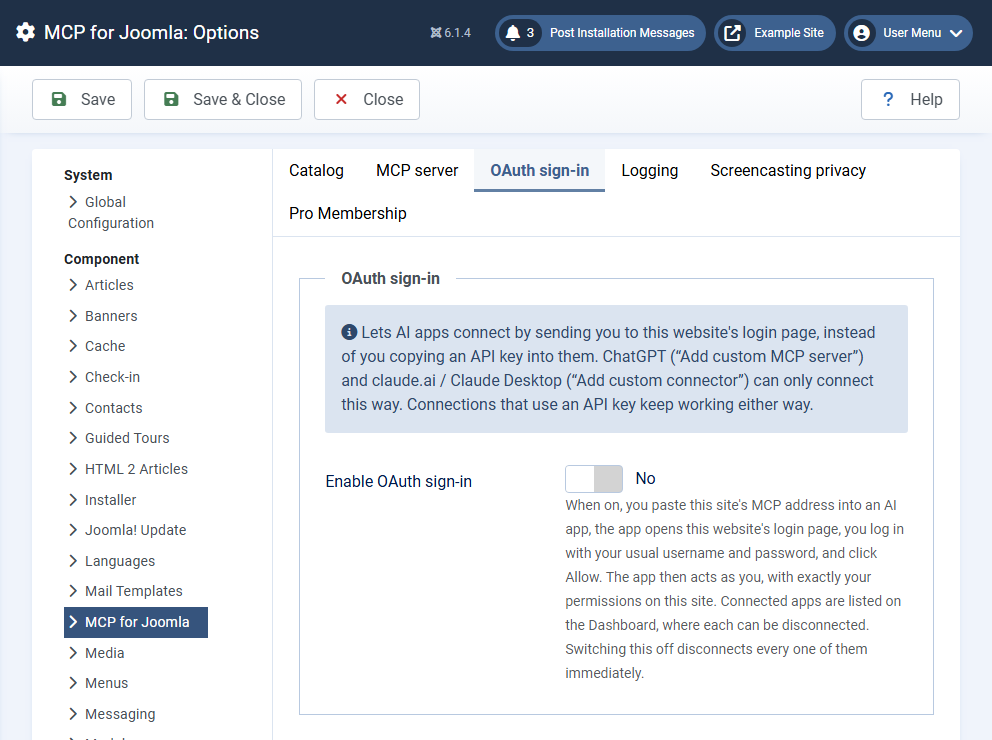Screen dimensions: 992x740
Task: Click the OAuth sign-in fieldset legend
Action: tap(390, 278)
